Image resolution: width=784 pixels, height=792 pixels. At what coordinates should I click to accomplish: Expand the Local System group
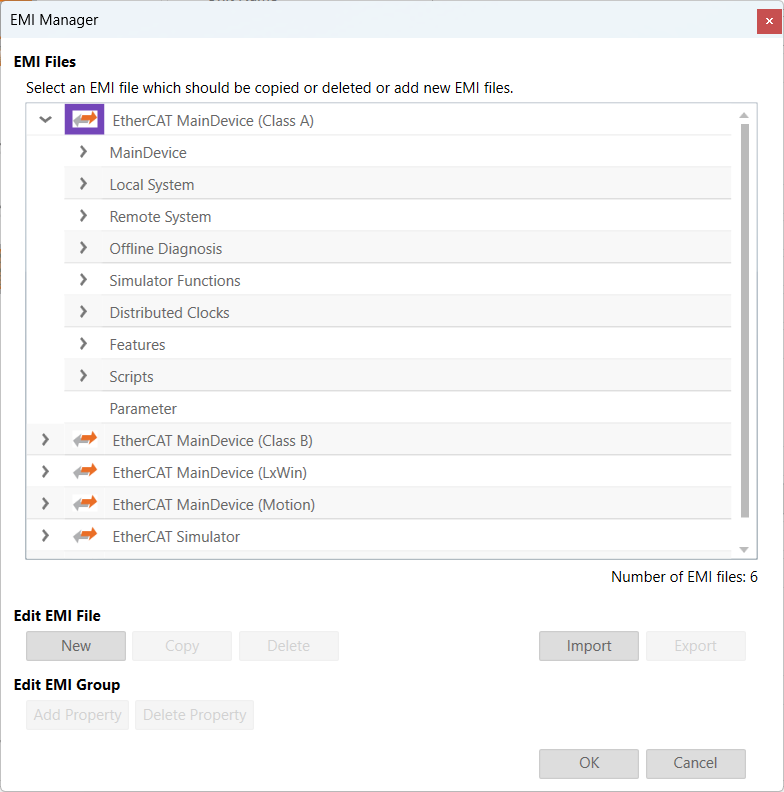click(x=84, y=184)
